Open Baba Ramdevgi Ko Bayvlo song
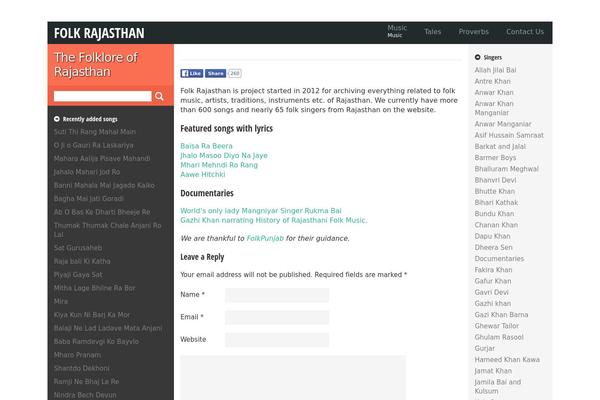The width and height of the screenshot is (600, 400). pos(96,342)
